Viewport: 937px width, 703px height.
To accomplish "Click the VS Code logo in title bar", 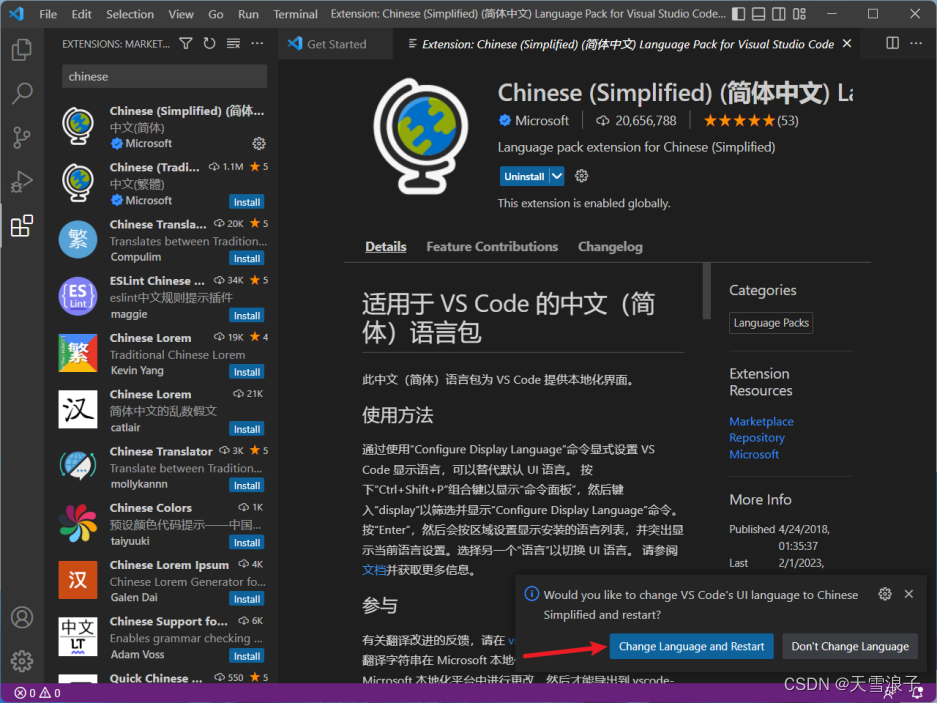I will tap(16, 14).
